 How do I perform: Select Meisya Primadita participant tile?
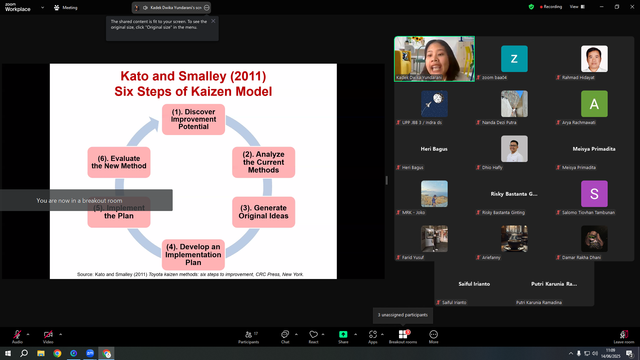pos(594,149)
